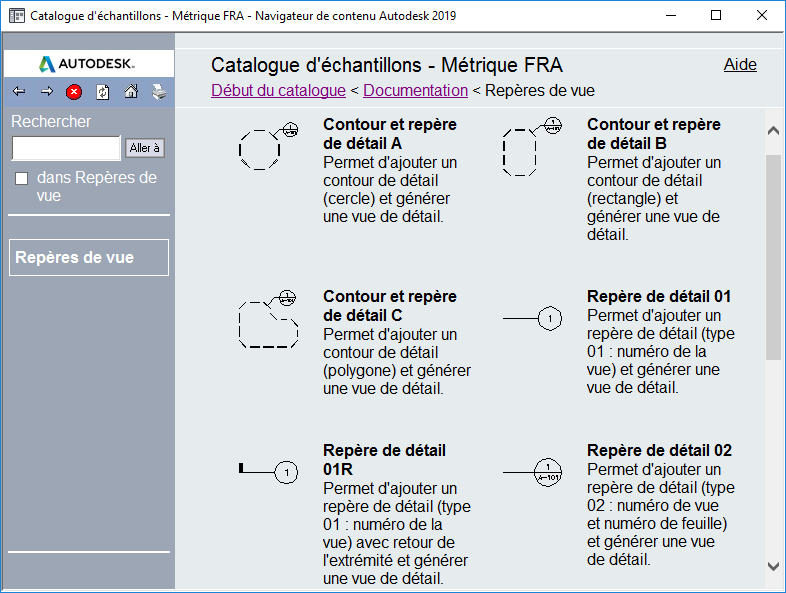Click the refresh page icon
The height and width of the screenshot is (593, 786).
pyautogui.click(x=102, y=92)
